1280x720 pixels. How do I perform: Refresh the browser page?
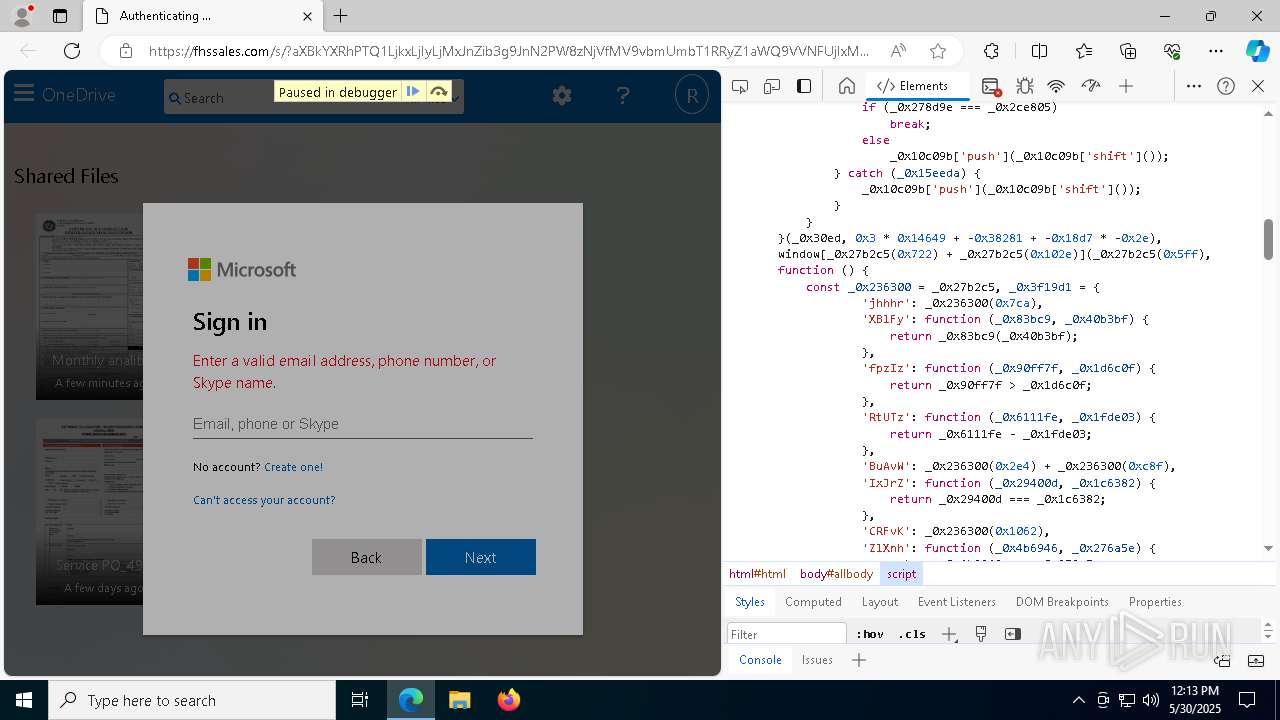[72, 51]
